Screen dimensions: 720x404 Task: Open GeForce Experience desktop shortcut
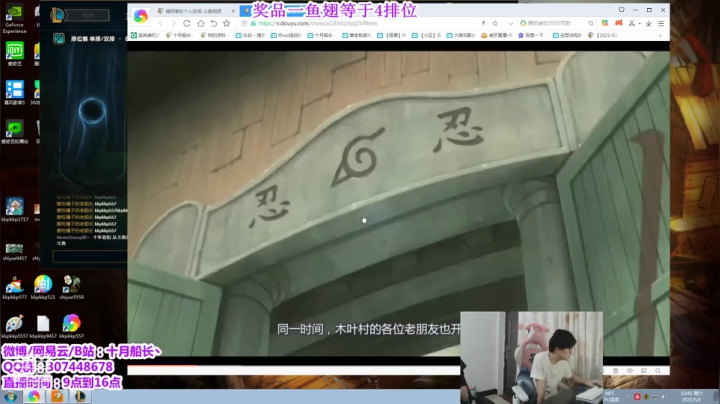15,19
